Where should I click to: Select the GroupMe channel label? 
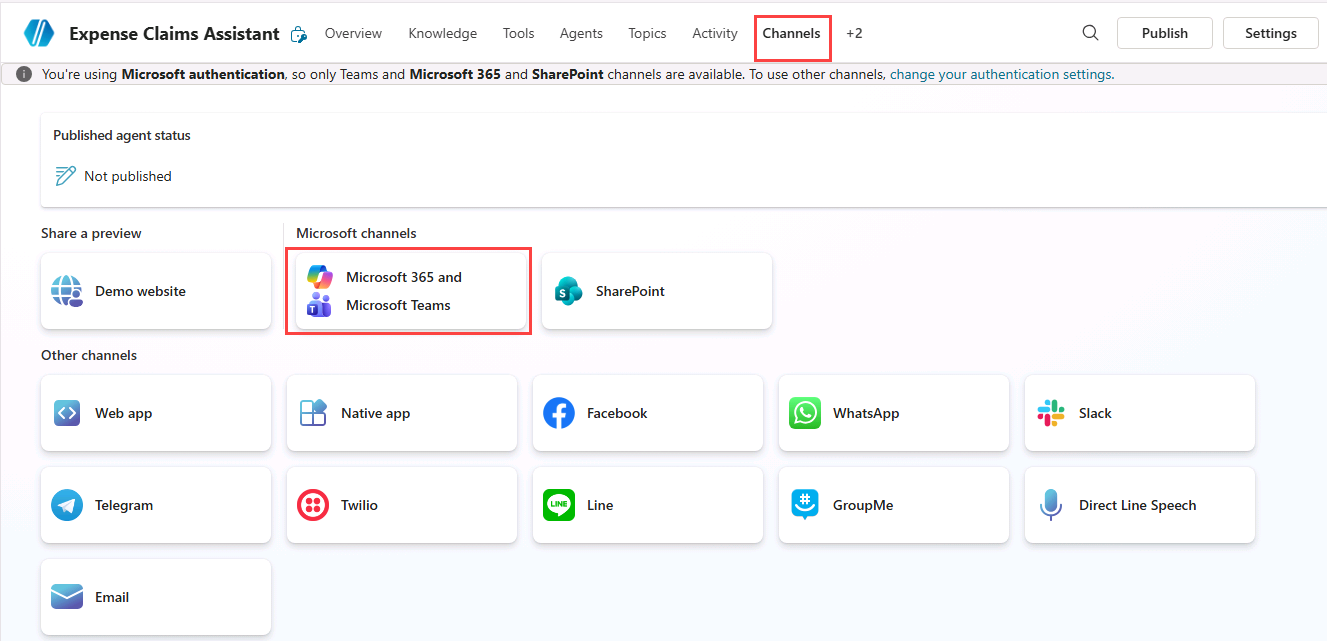tap(863, 505)
